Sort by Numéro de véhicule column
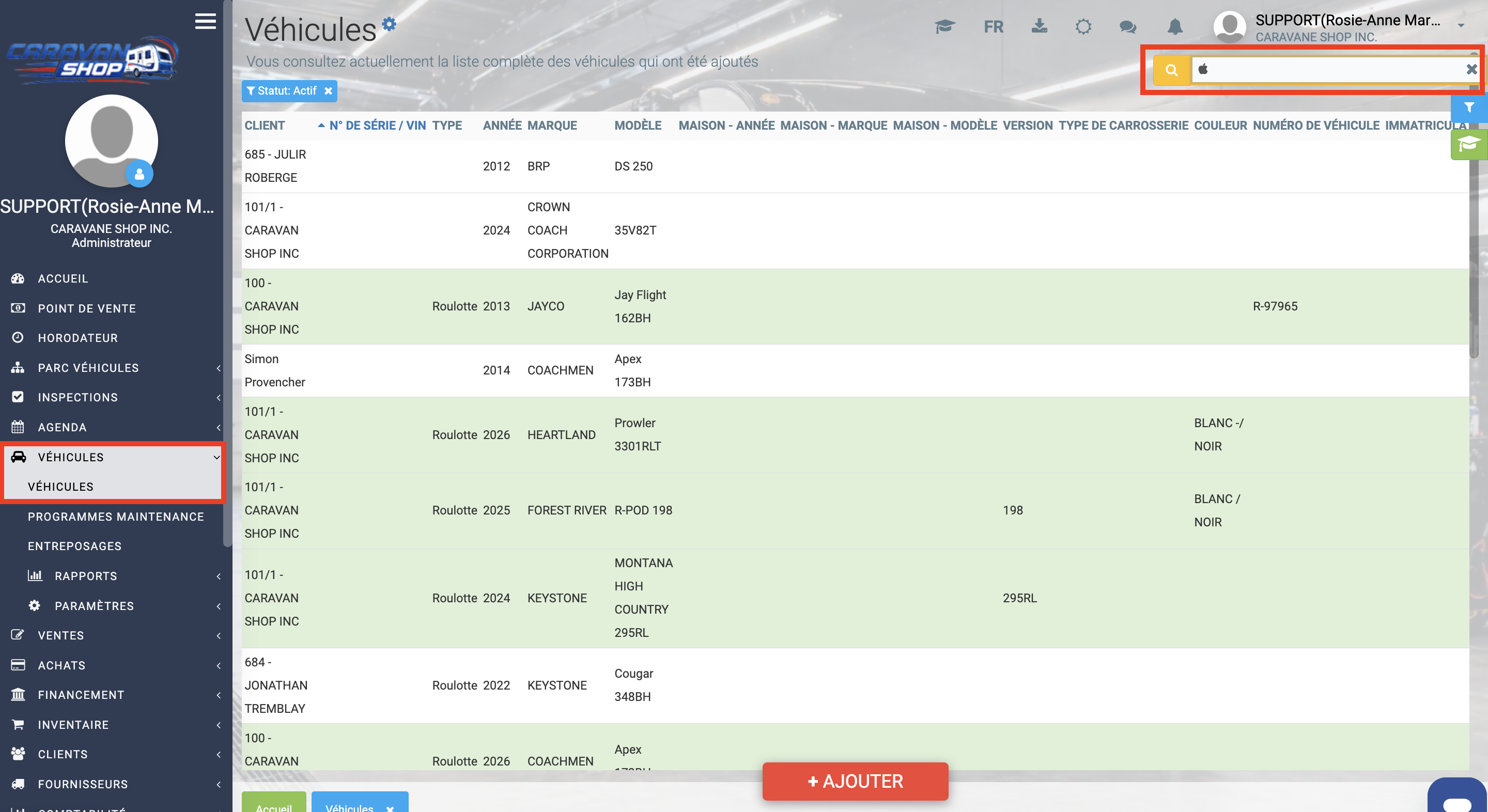1488x812 pixels. (1316, 126)
